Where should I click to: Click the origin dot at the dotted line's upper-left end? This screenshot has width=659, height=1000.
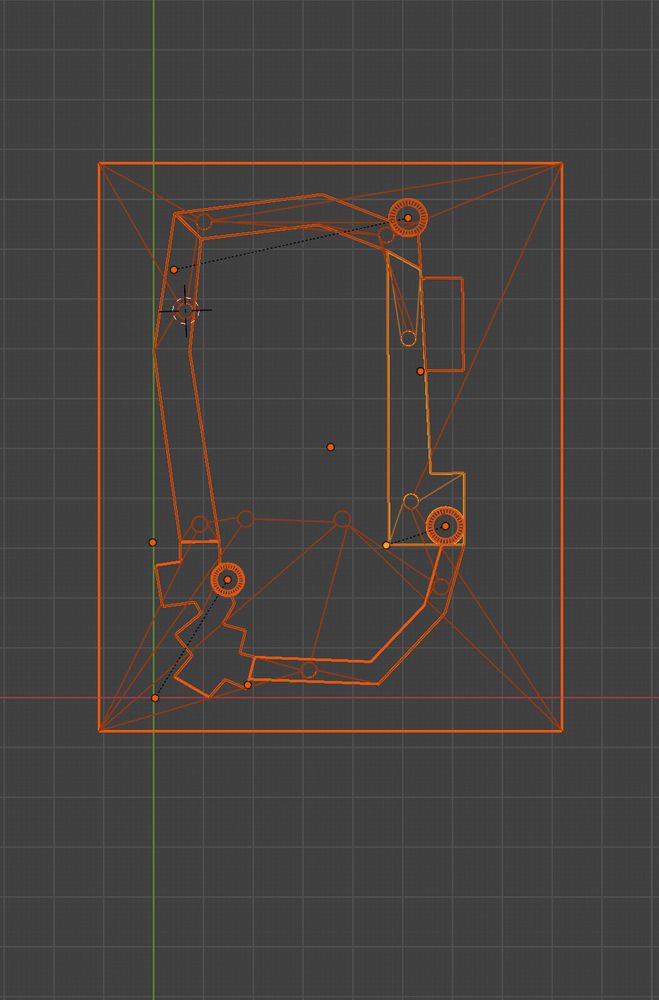[x=174, y=270]
